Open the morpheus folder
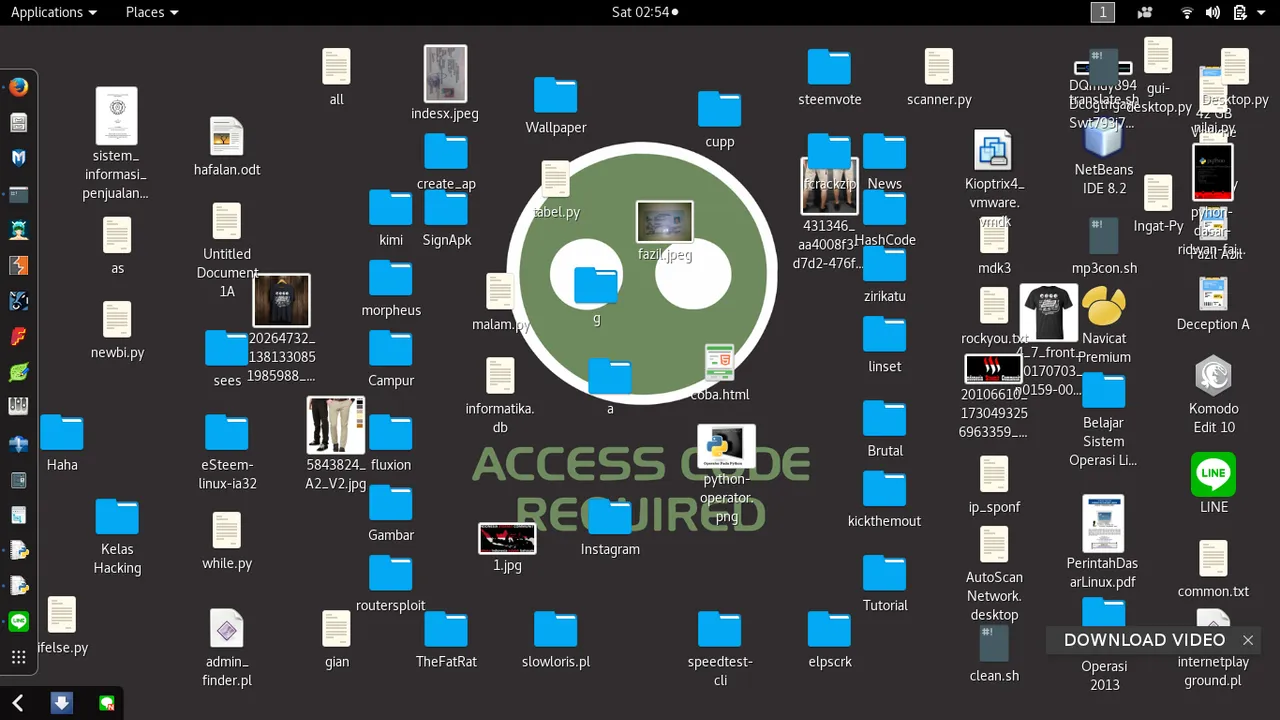The height and width of the screenshot is (720, 1280). pyautogui.click(x=390, y=278)
